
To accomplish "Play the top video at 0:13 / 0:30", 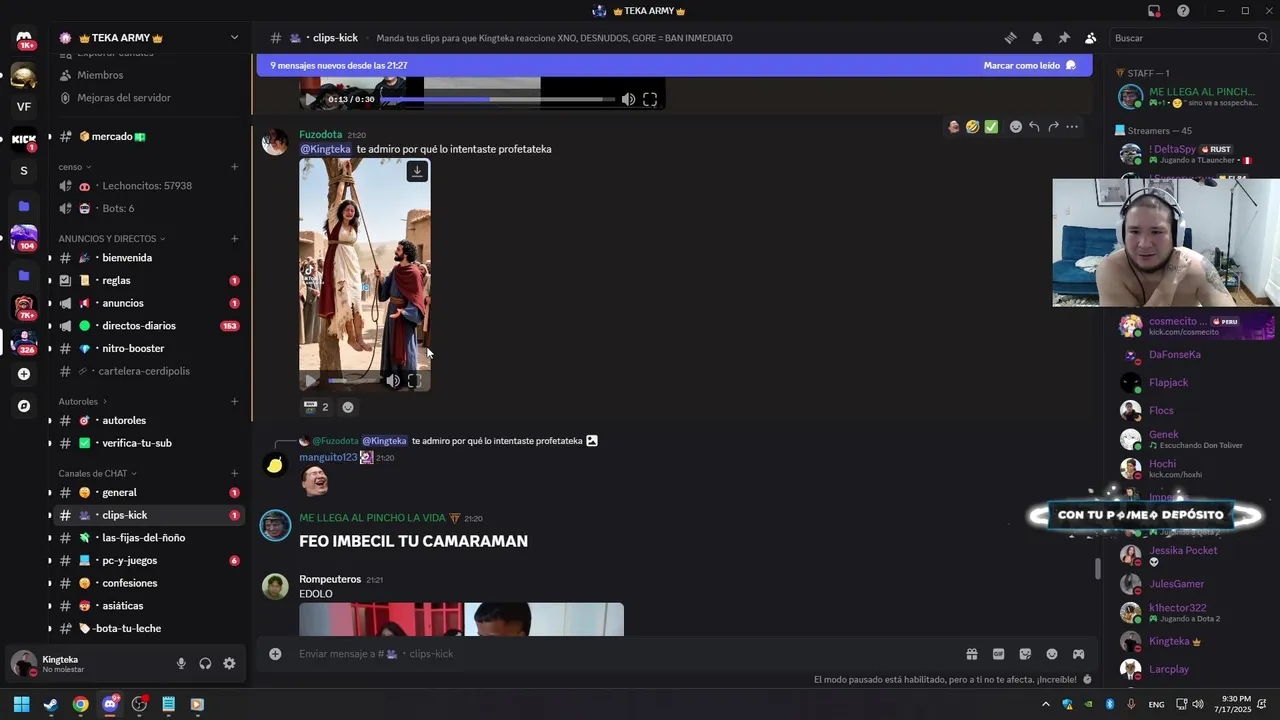I will click(x=310, y=99).
